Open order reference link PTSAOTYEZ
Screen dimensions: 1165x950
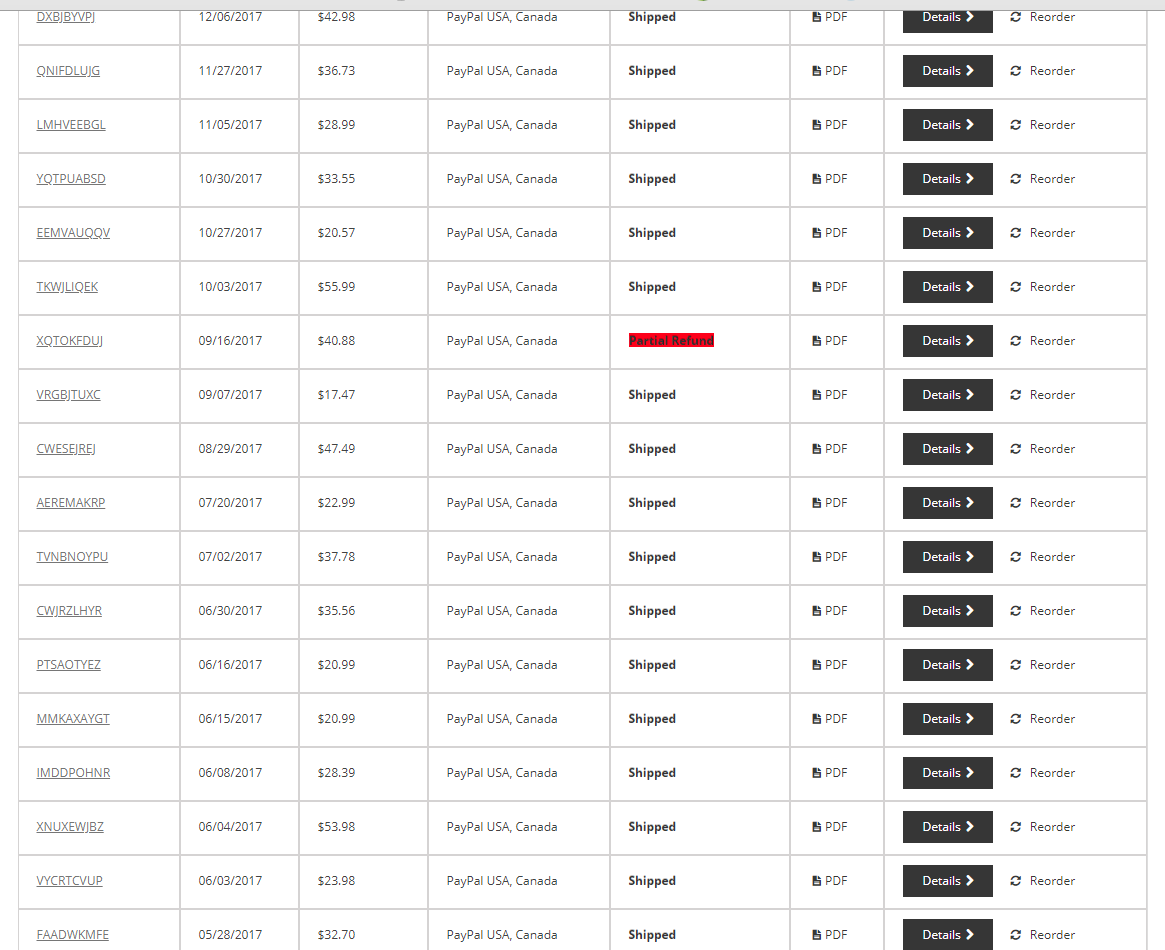click(68, 665)
